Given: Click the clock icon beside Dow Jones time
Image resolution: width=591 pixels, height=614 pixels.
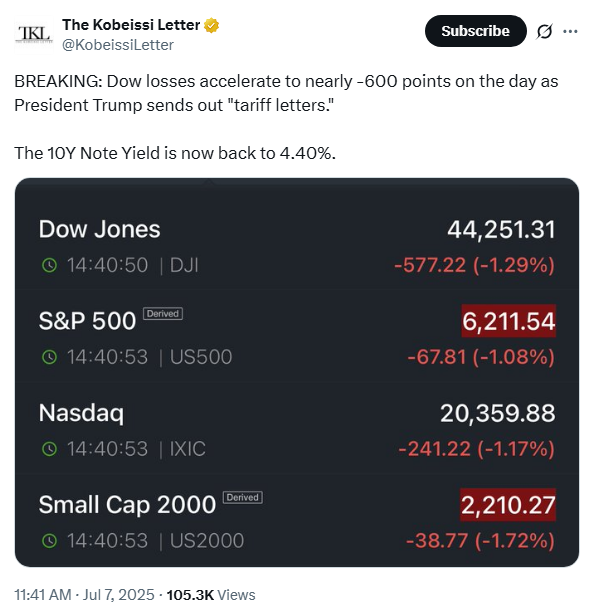Looking at the screenshot, I should tap(49, 265).
